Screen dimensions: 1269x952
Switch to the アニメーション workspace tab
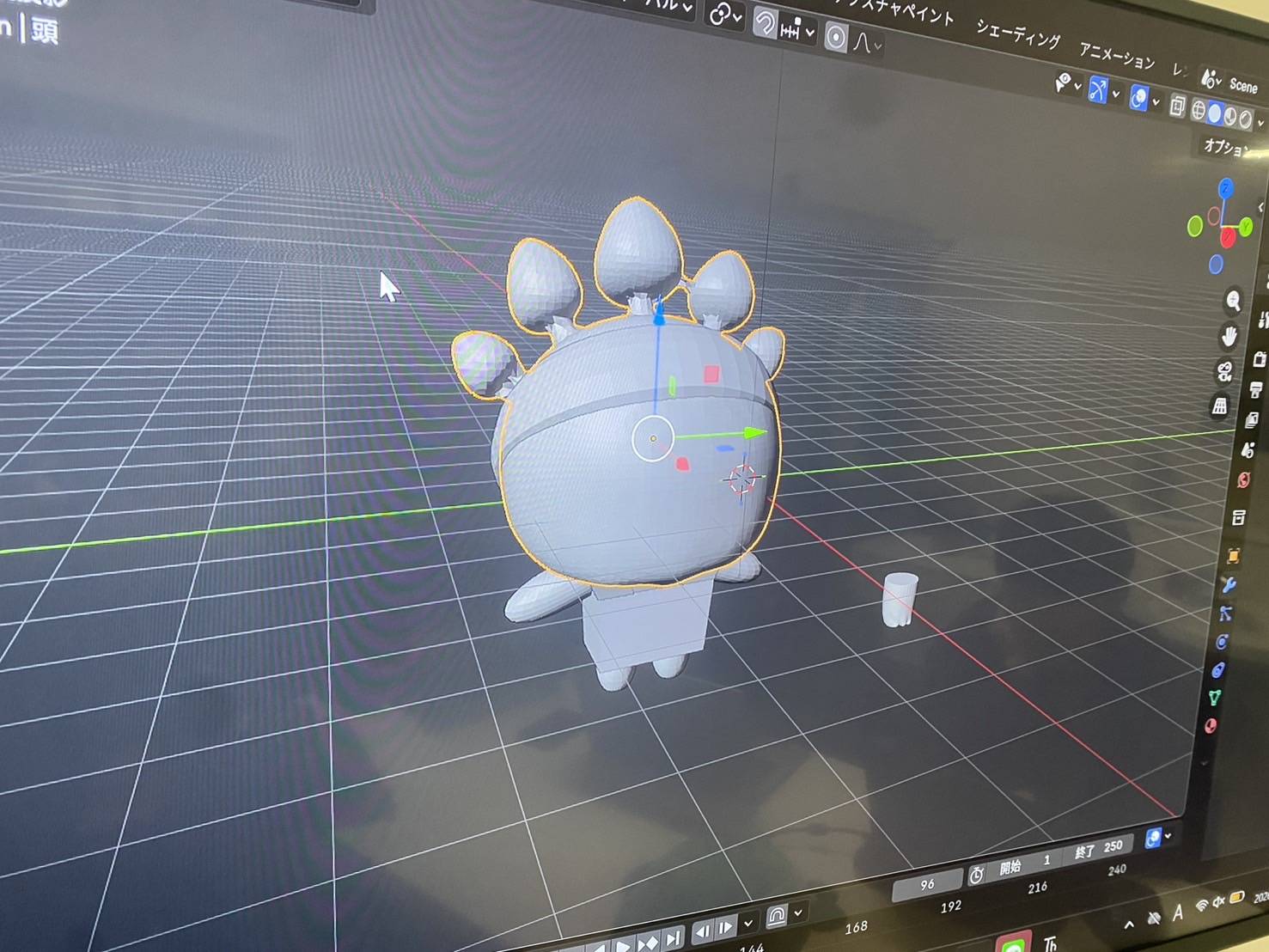(1116, 58)
